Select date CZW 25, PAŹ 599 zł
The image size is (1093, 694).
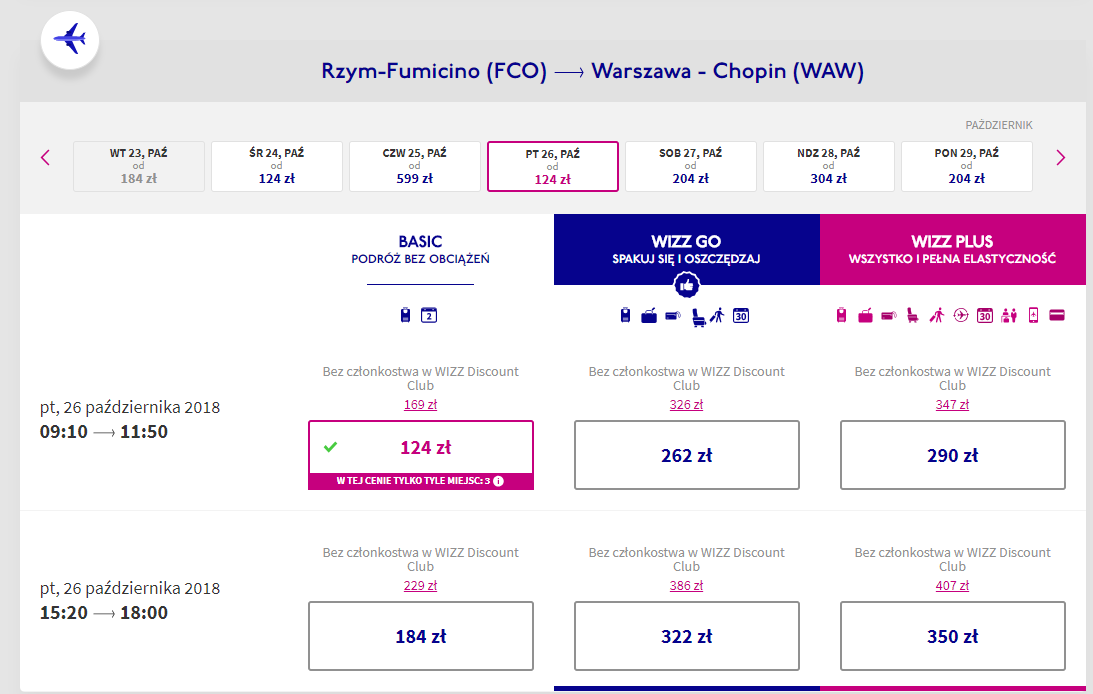[415, 166]
